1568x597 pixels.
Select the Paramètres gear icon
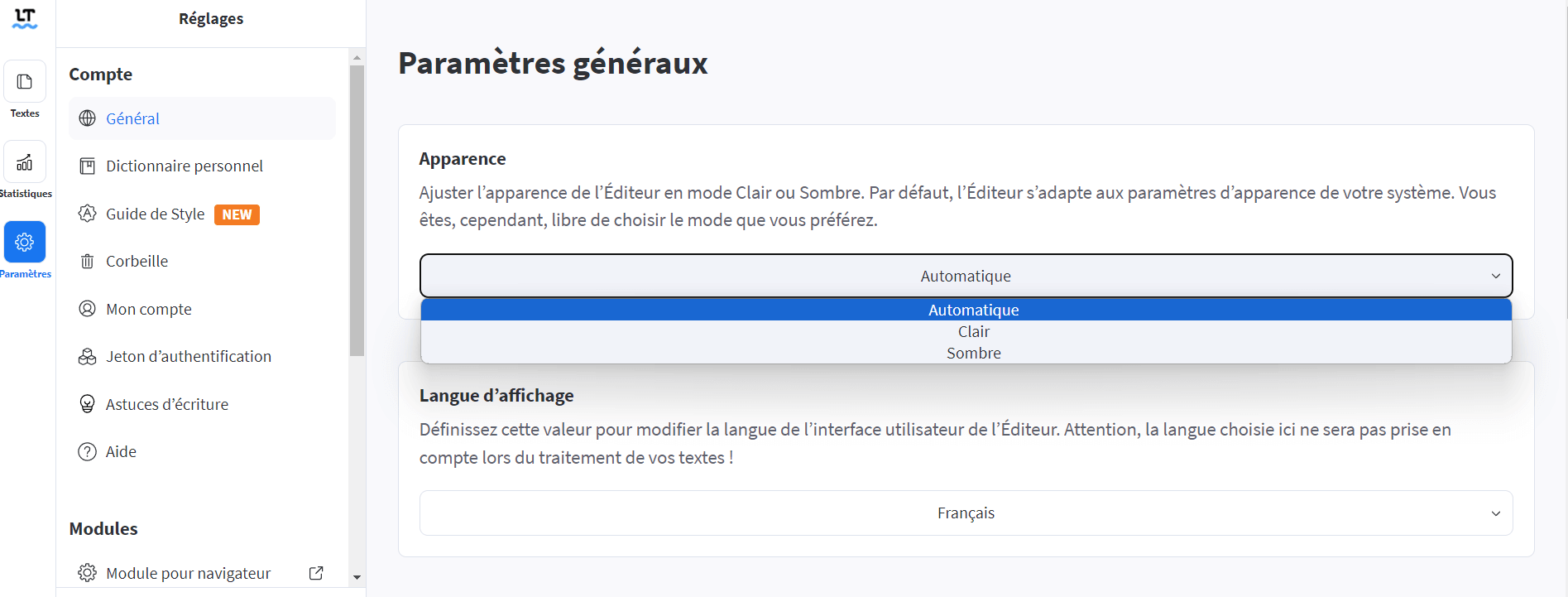pos(25,242)
